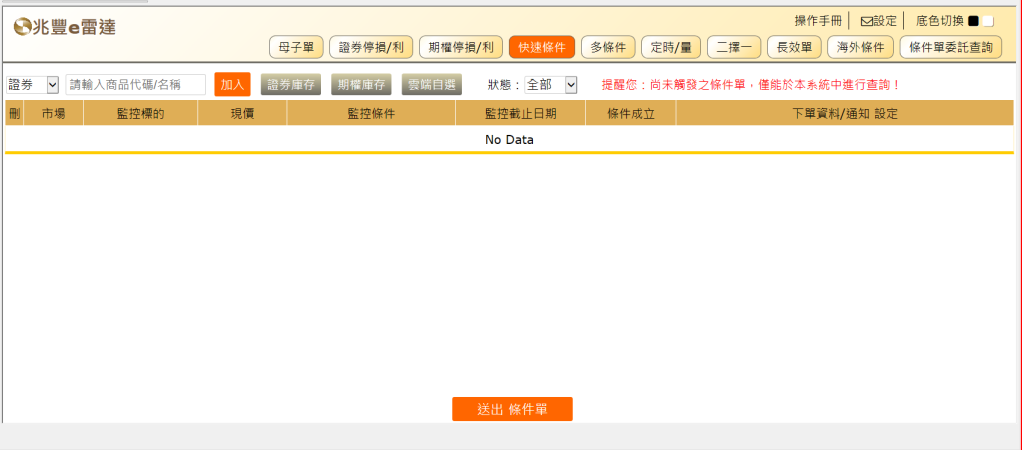This screenshot has width=1022, height=450.
Task: Click the 證券庫存 button
Action: [291, 85]
